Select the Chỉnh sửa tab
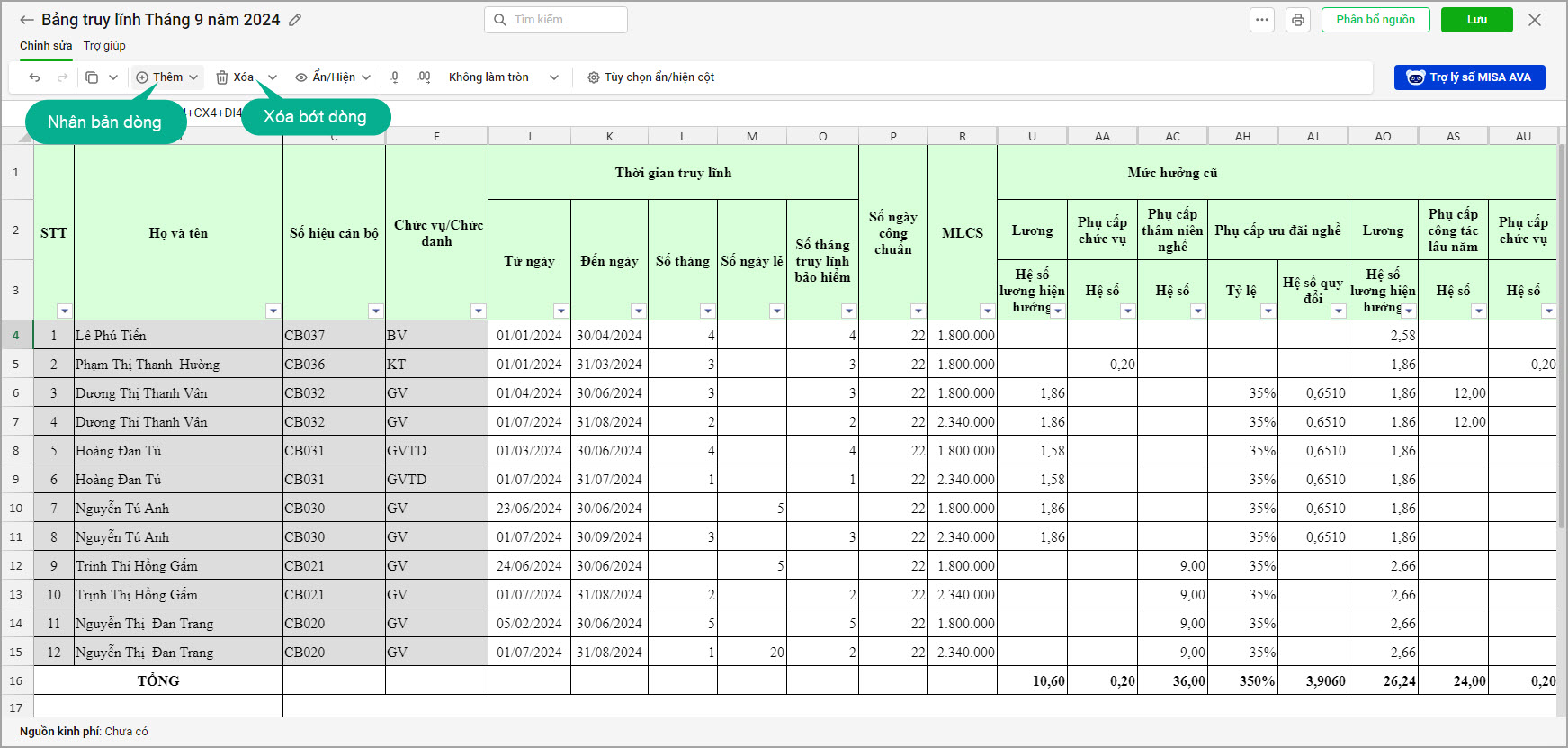1568x748 pixels. tap(46, 46)
